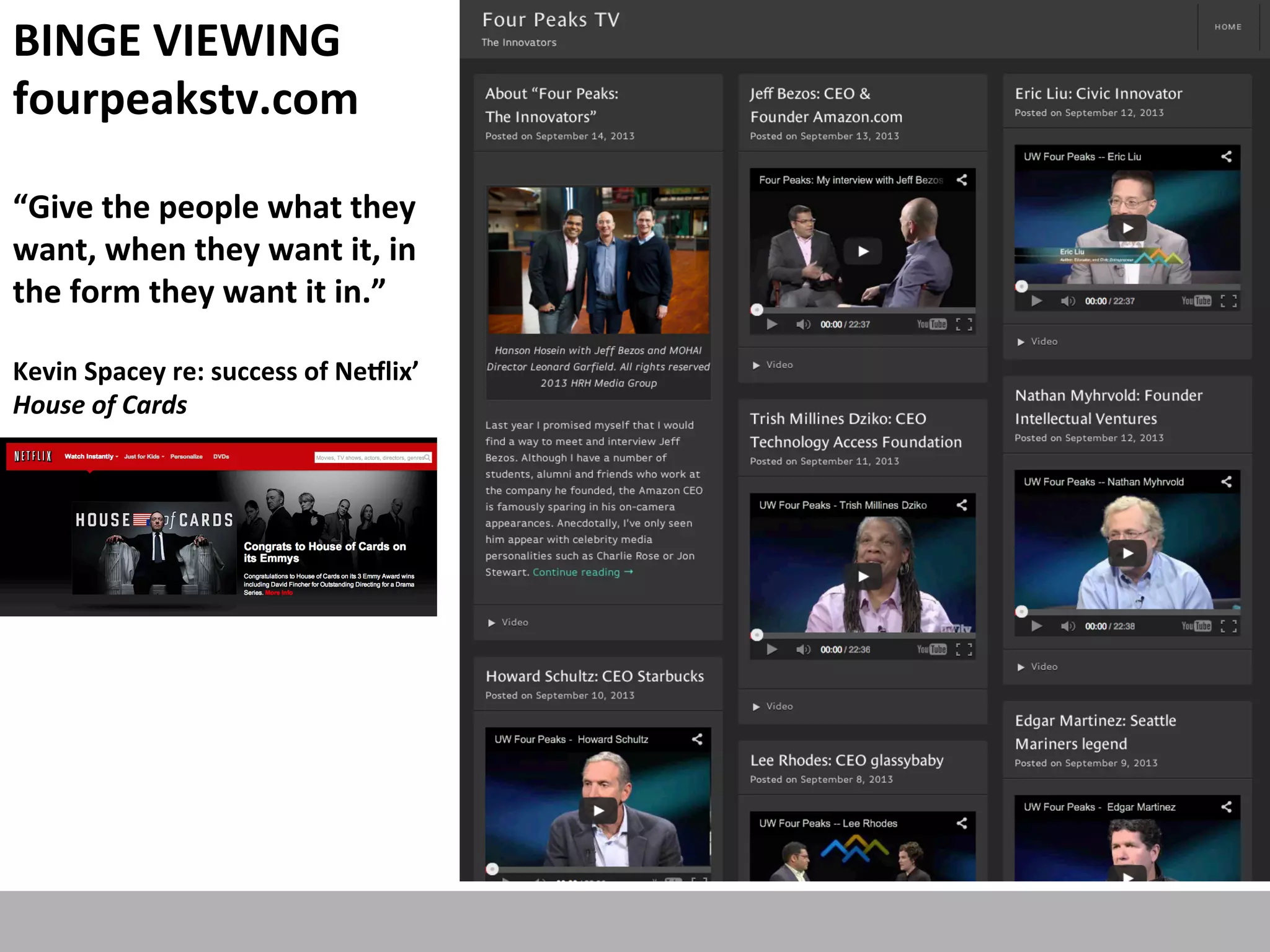Select Netflix Personalize menu item
This screenshot has width=1270, height=952.
click(186, 456)
